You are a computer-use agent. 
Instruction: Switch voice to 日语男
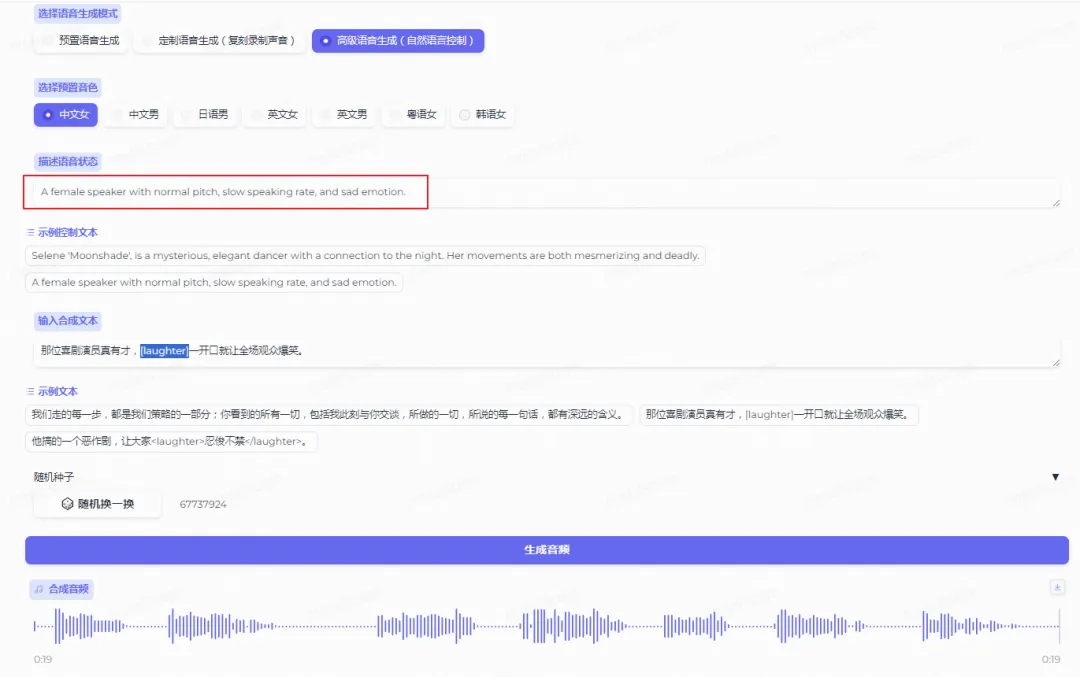pos(205,114)
